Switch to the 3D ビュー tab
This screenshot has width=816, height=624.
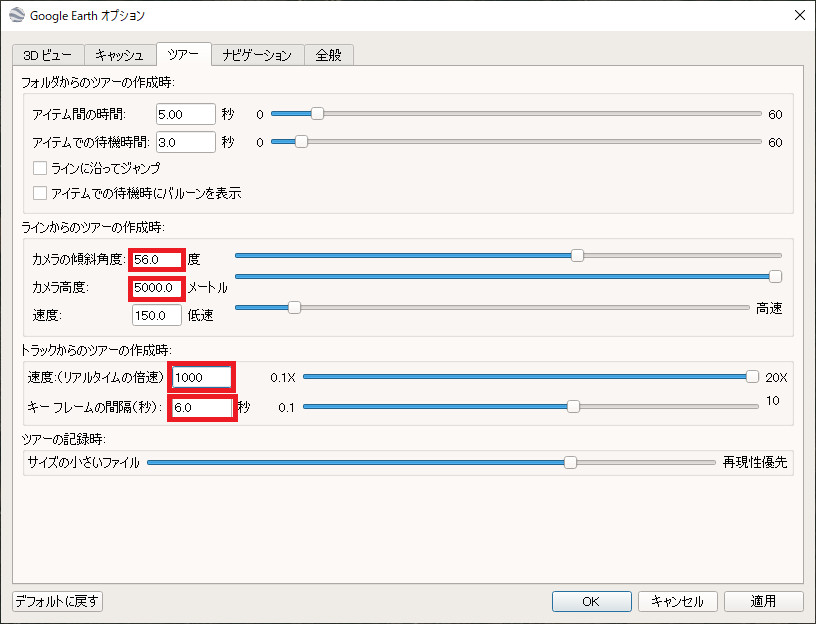pyautogui.click(x=48, y=55)
